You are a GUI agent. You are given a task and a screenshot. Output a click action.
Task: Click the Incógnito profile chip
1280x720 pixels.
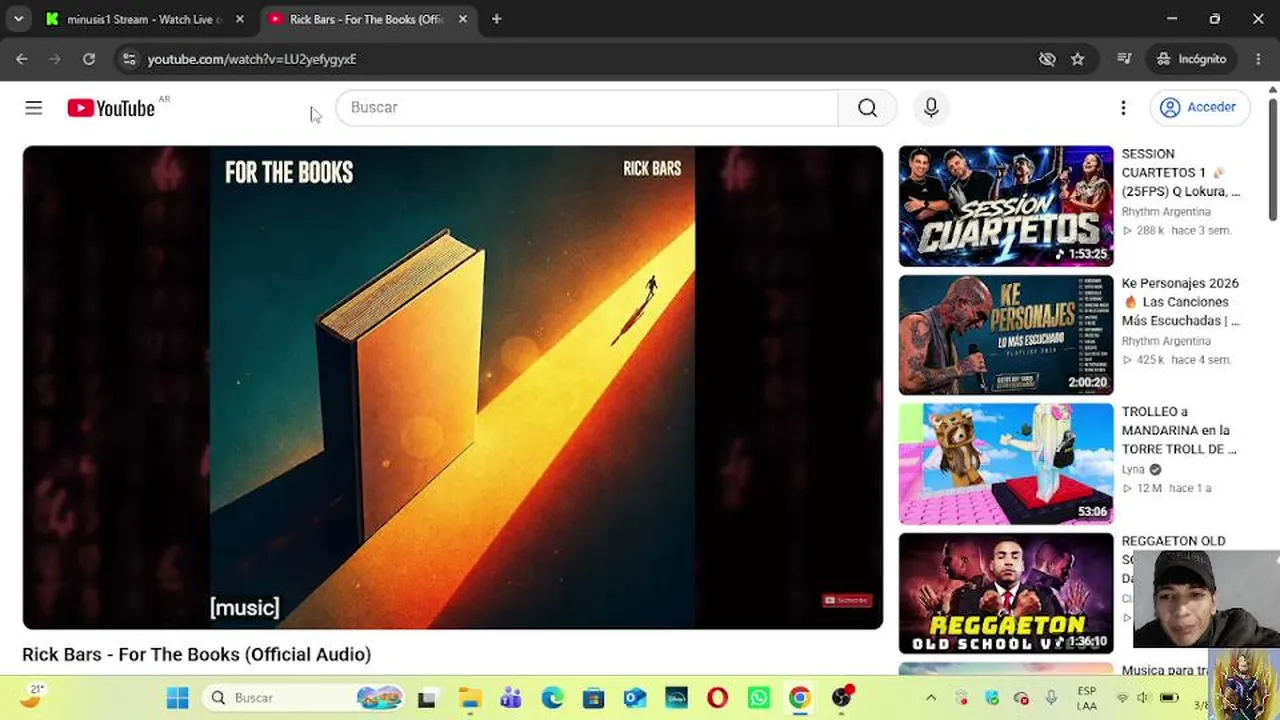[1191, 59]
